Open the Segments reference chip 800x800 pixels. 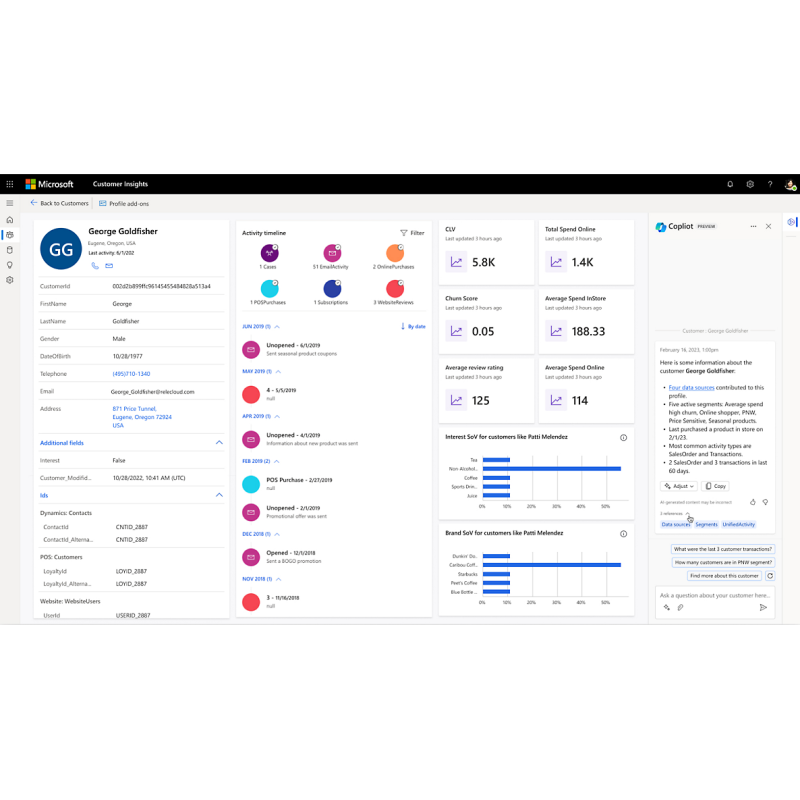pos(706,524)
